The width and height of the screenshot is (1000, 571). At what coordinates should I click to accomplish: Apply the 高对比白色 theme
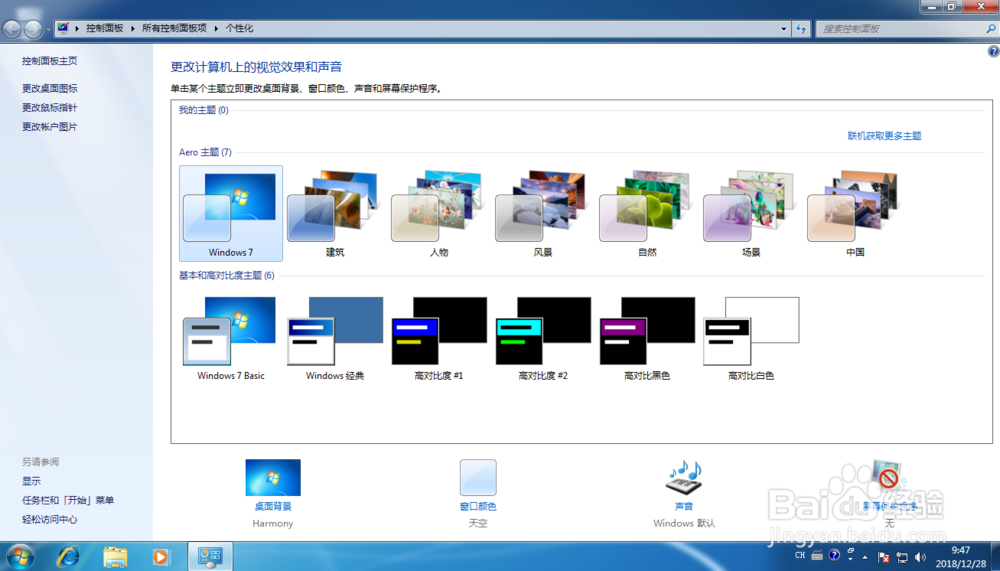tap(751, 338)
